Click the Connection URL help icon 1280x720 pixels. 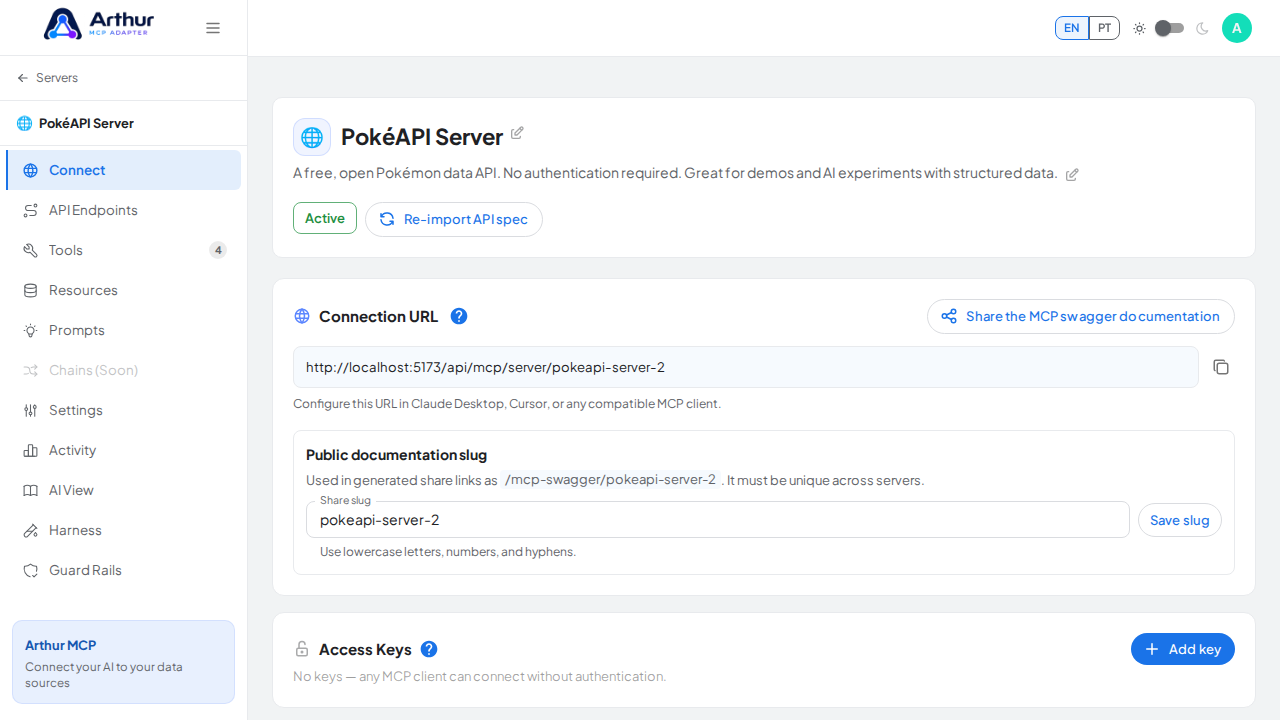[x=459, y=316]
